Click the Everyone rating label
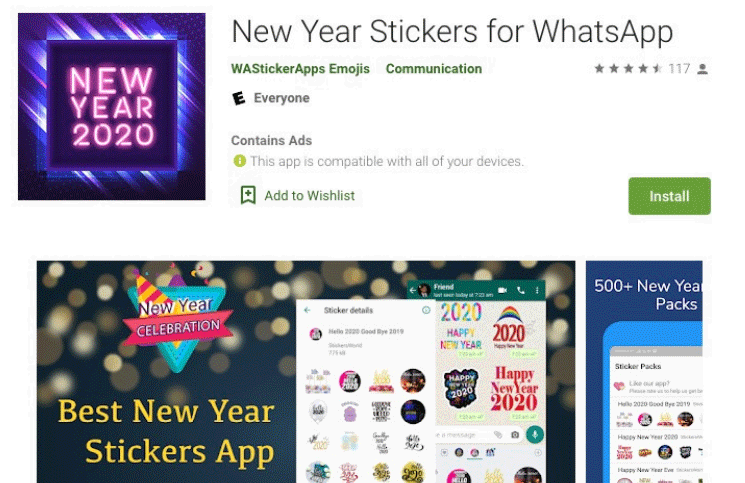 coord(281,98)
